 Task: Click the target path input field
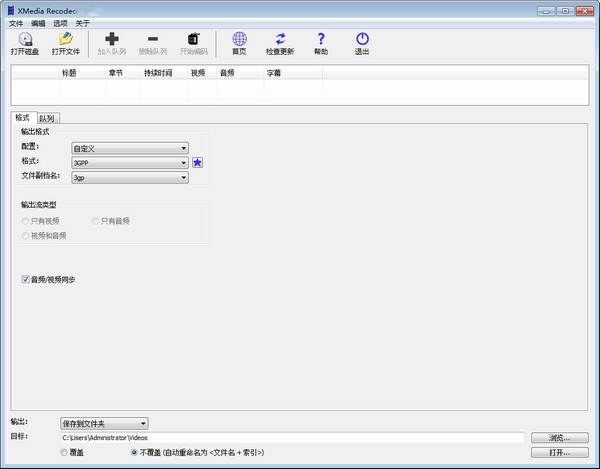coord(292,438)
